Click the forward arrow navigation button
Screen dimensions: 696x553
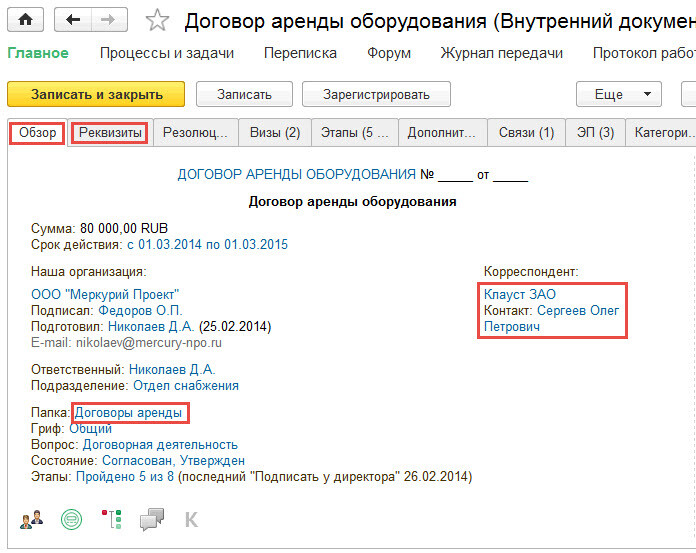coord(109,20)
